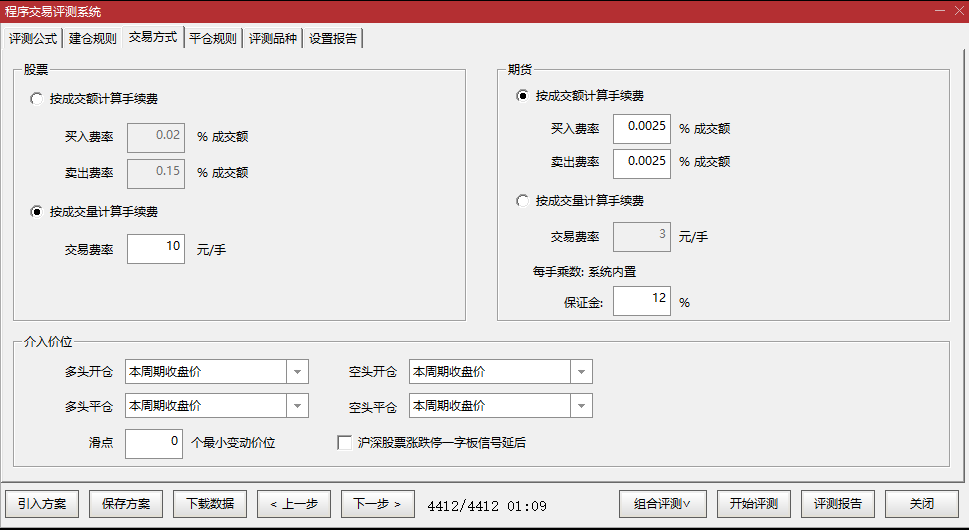This screenshot has height=530, width=969.
Task: Switch to the 平仓规则 tab
Action: point(213,39)
